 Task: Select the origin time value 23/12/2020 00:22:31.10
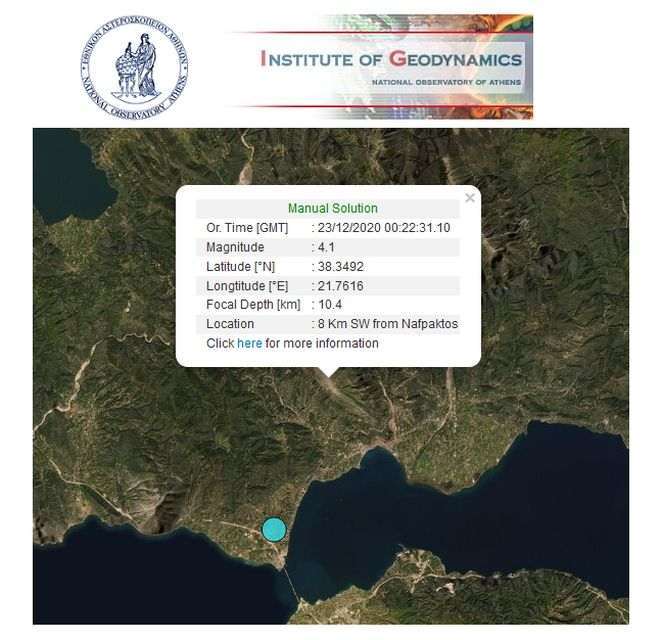[384, 228]
